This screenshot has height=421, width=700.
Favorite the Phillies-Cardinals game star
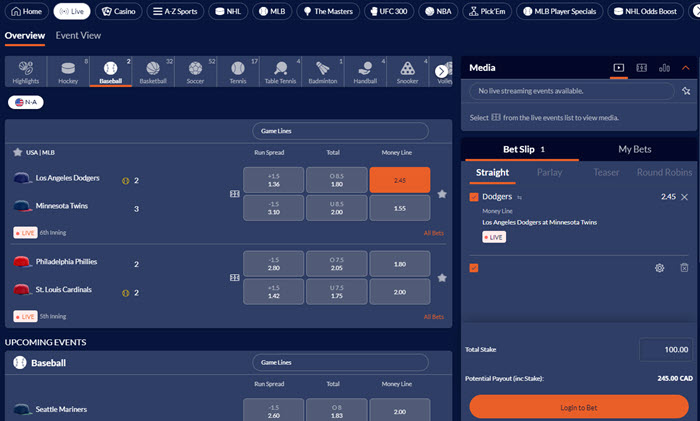coord(442,278)
